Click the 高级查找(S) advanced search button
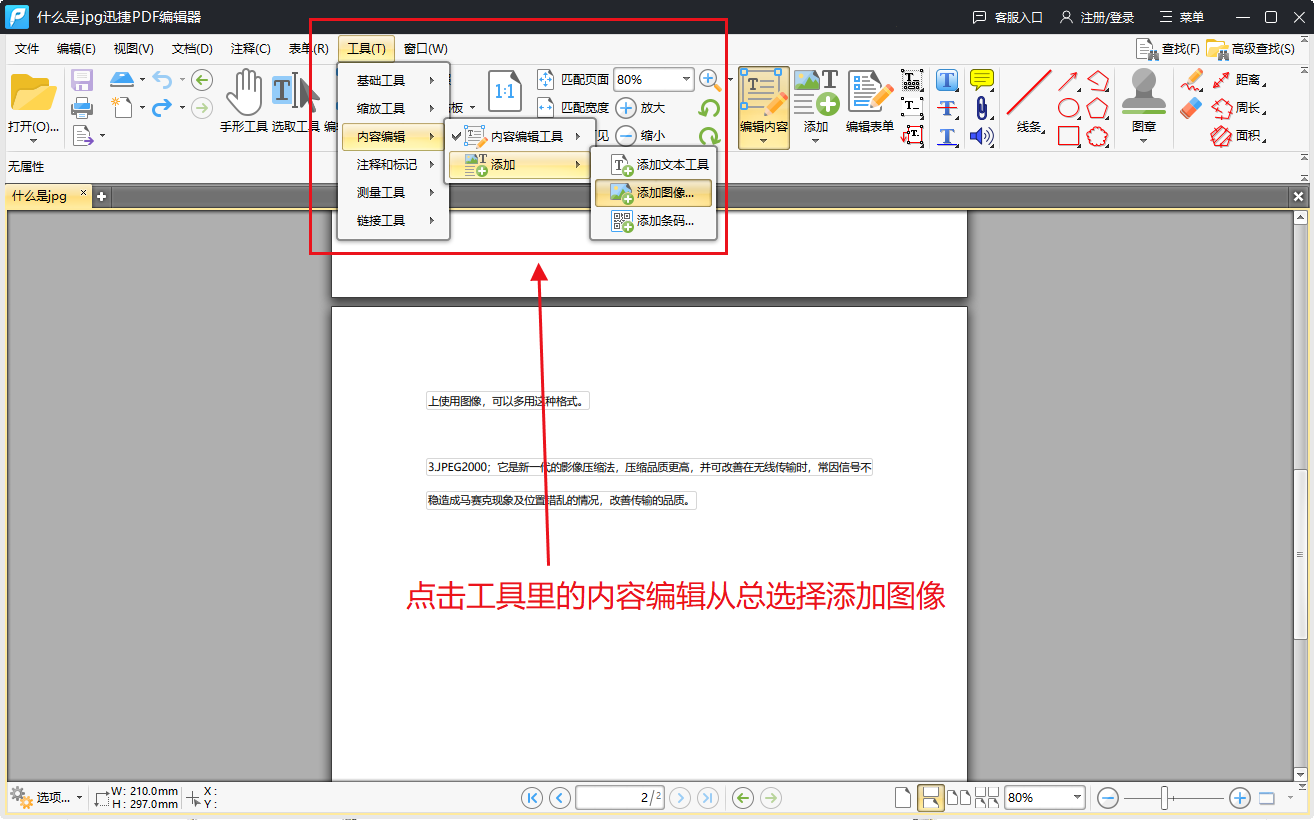Screen dimensions: 1315x820 1250,48
